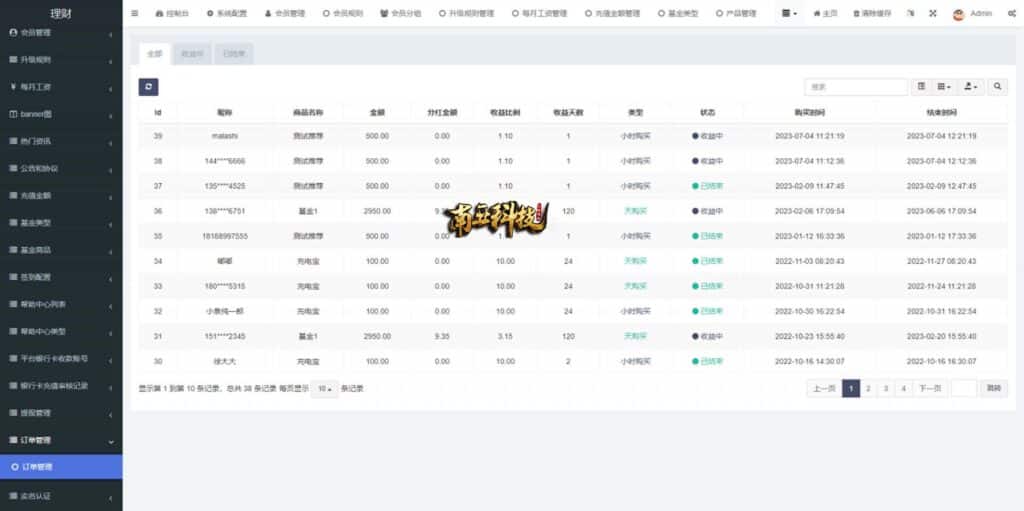Image resolution: width=1024 pixels, height=511 pixels.
Task: Expand the sidebar 基金类型 menu
Action: tap(61, 223)
